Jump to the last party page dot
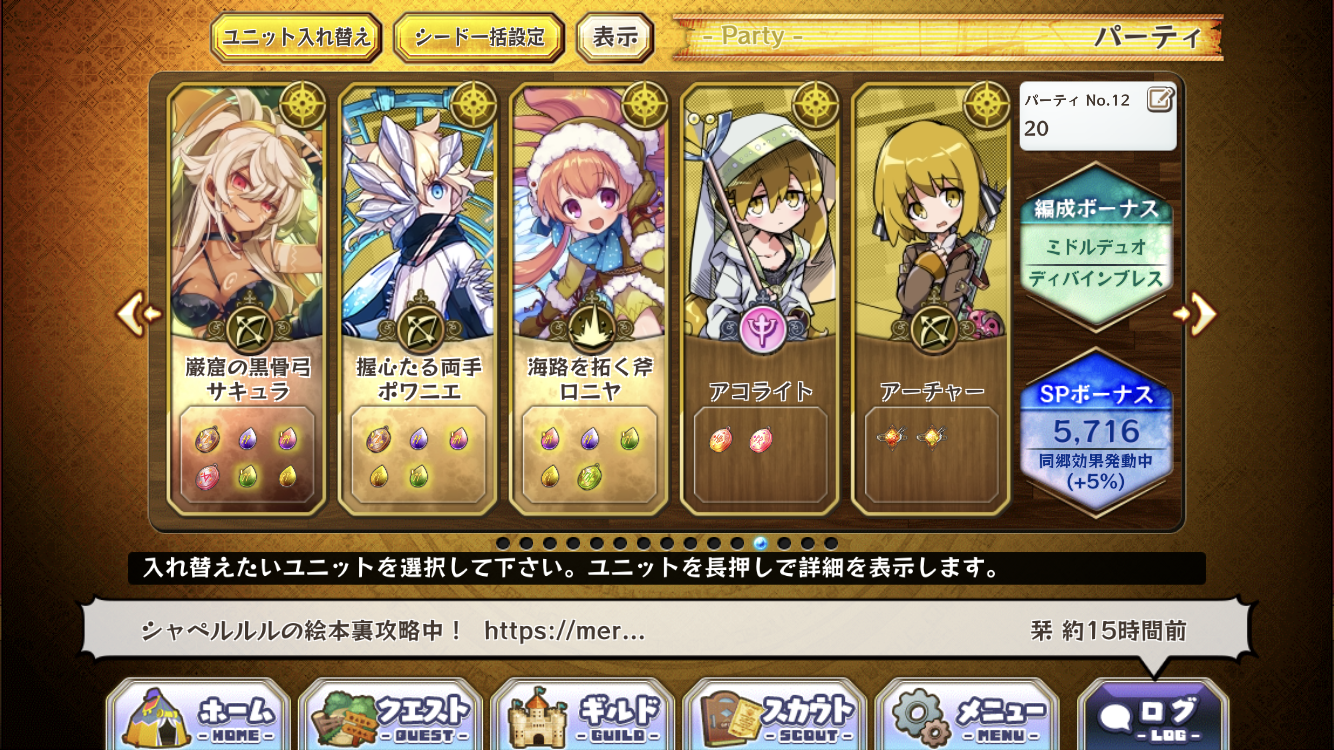This screenshot has height=750, width=1334. (830, 543)
